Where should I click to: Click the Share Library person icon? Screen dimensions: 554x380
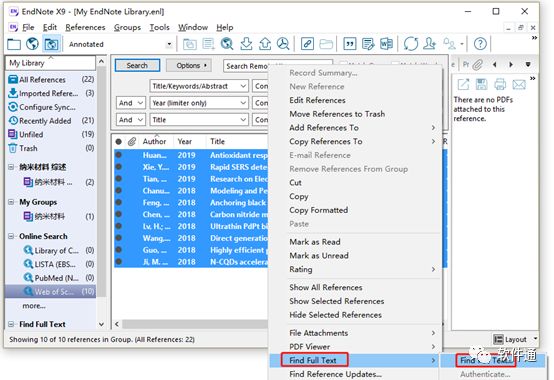tap(429, 44)
